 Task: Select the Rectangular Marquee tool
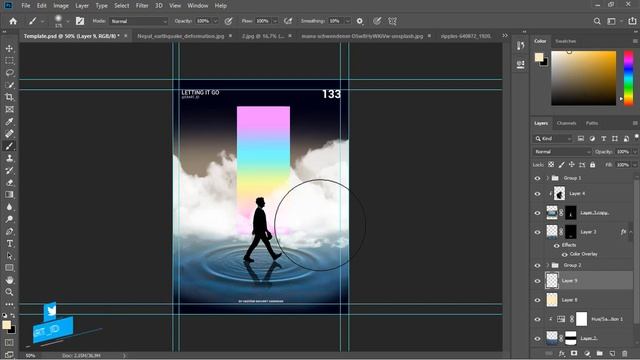click(9, 60)
